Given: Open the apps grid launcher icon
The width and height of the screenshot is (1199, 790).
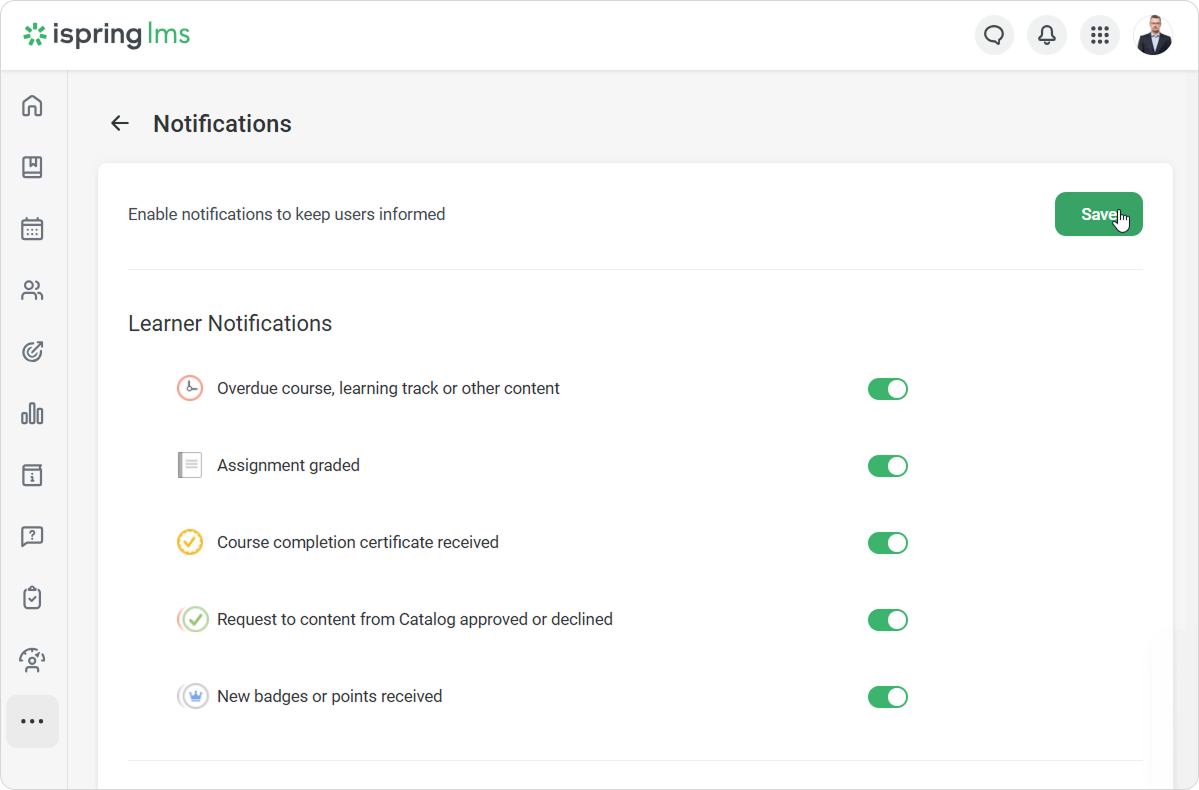Looking at the screenshot, I should tap(1100, 36).
